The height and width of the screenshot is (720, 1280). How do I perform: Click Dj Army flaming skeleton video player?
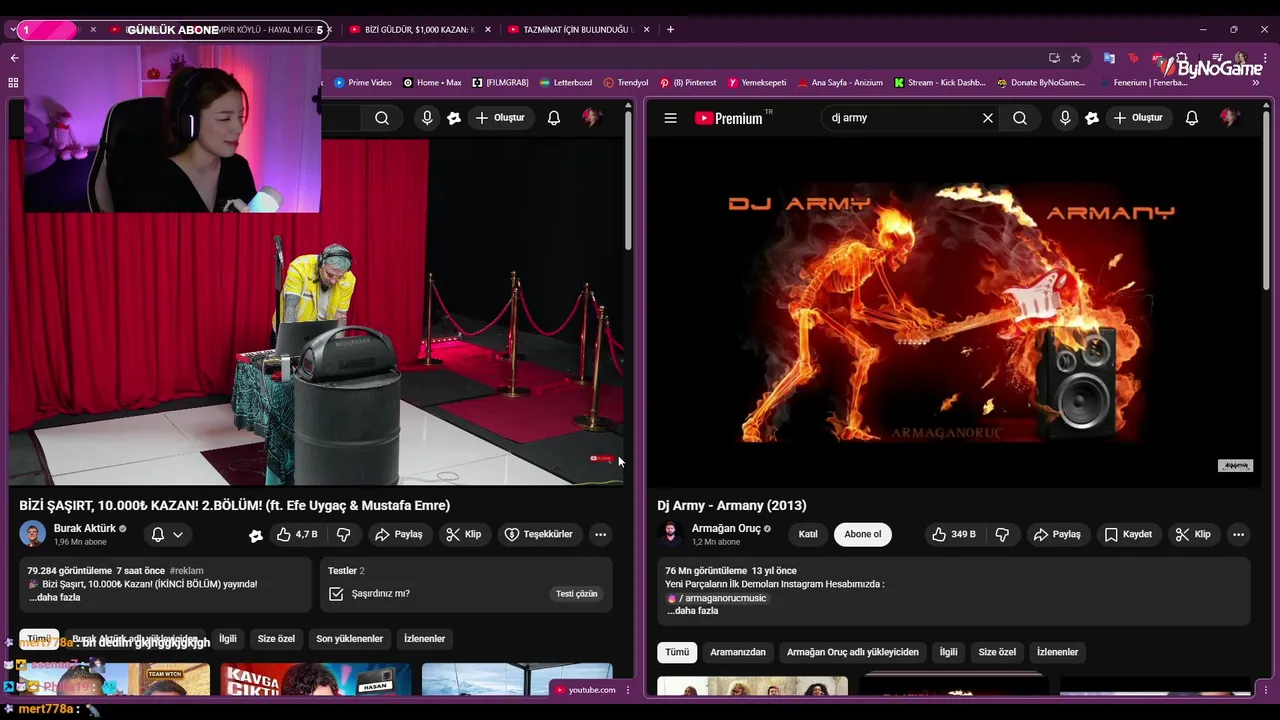(955, 312)
